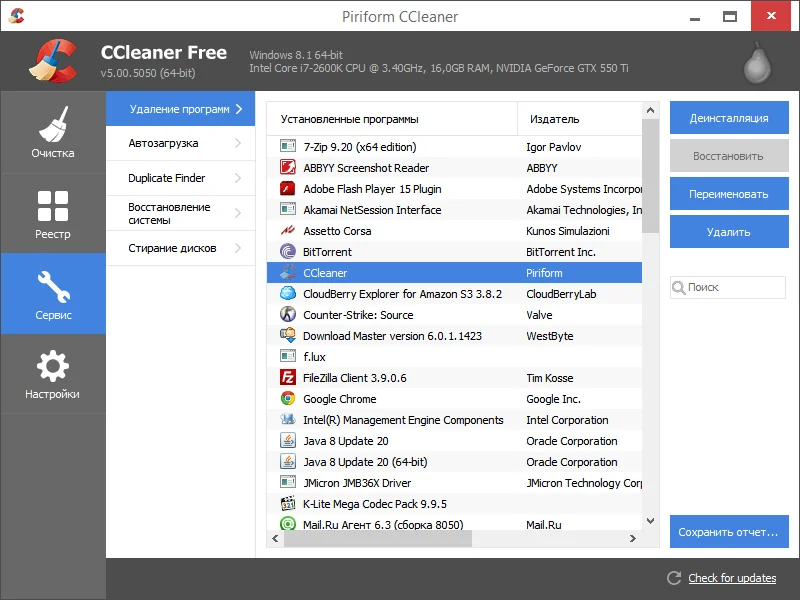Screen dimensions: 800x600
Task: Click the JMicron JMB36X Driver icon
Action: 288,482
